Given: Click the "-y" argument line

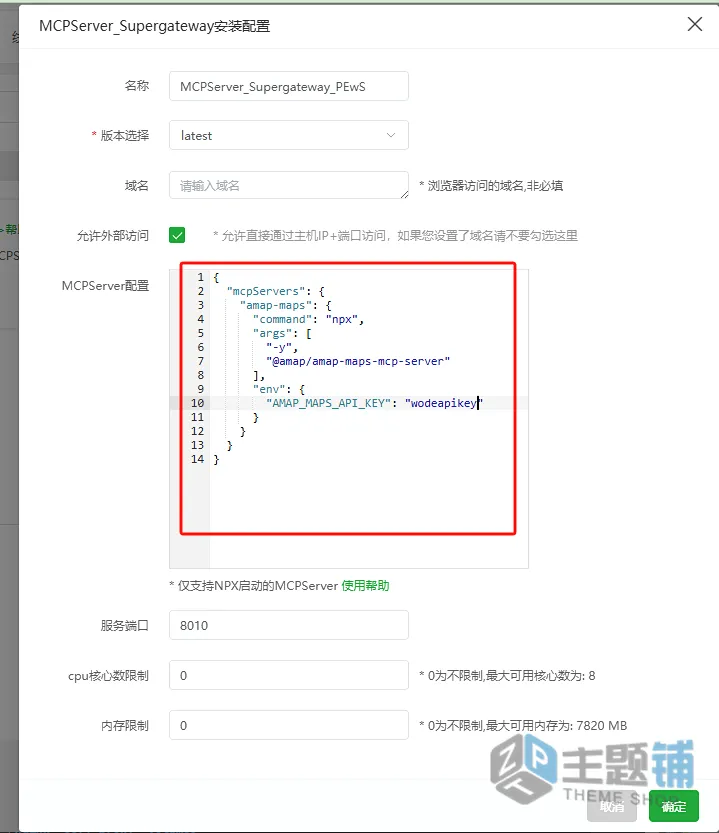Looking at the screenshot, I should coord(282,347).
